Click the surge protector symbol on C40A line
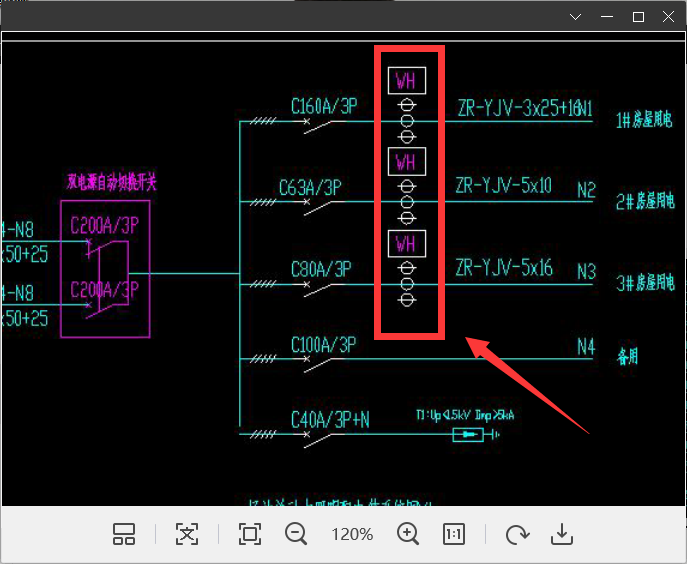The width and height of the screenshot is (687, 564). click(x=468, y=435)
